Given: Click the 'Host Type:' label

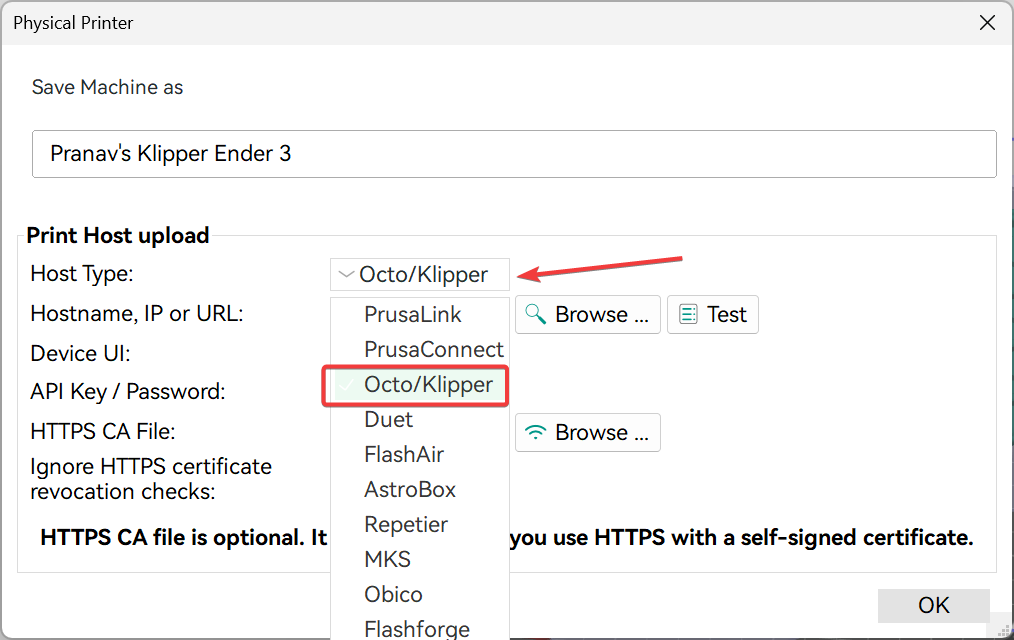Looking at the screenshot, I should [82, 274].
